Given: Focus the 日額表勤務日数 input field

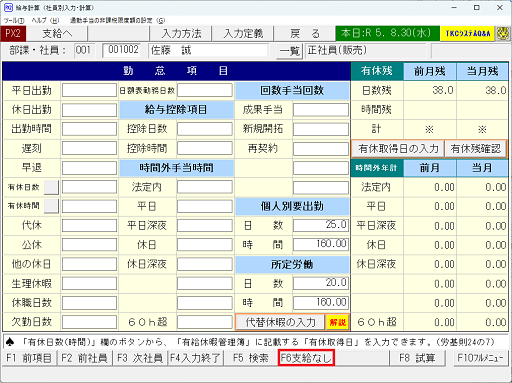Looking at the screenshot, I should (205, 91).
